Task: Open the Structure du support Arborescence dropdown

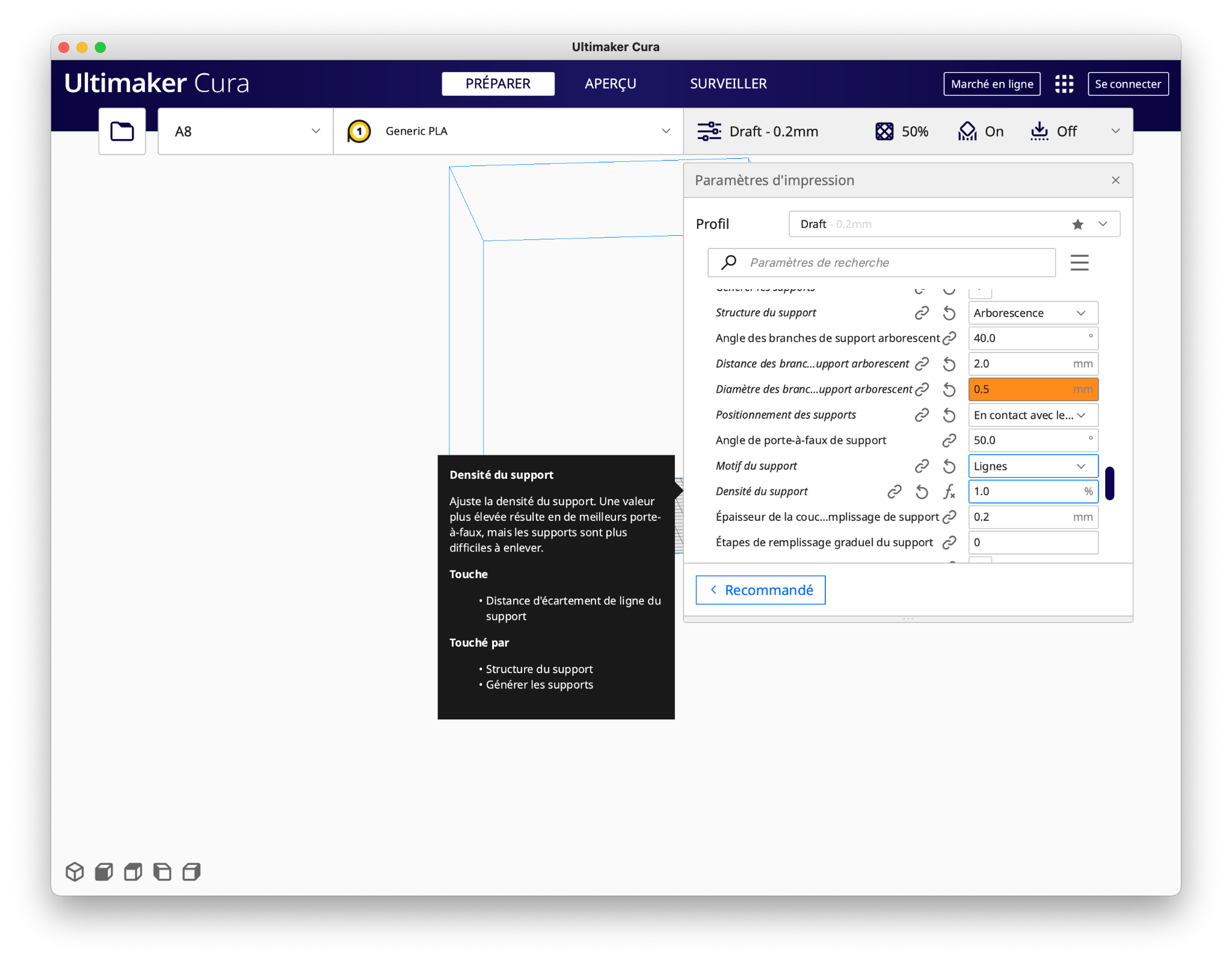Action: click(x=1032, y=313)
